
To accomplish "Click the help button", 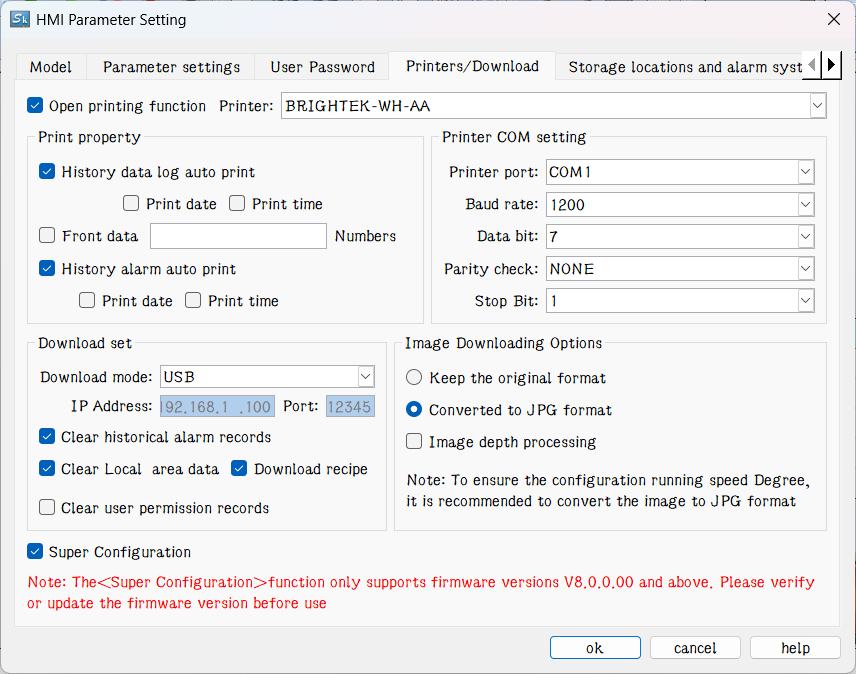I will point(795,648).
